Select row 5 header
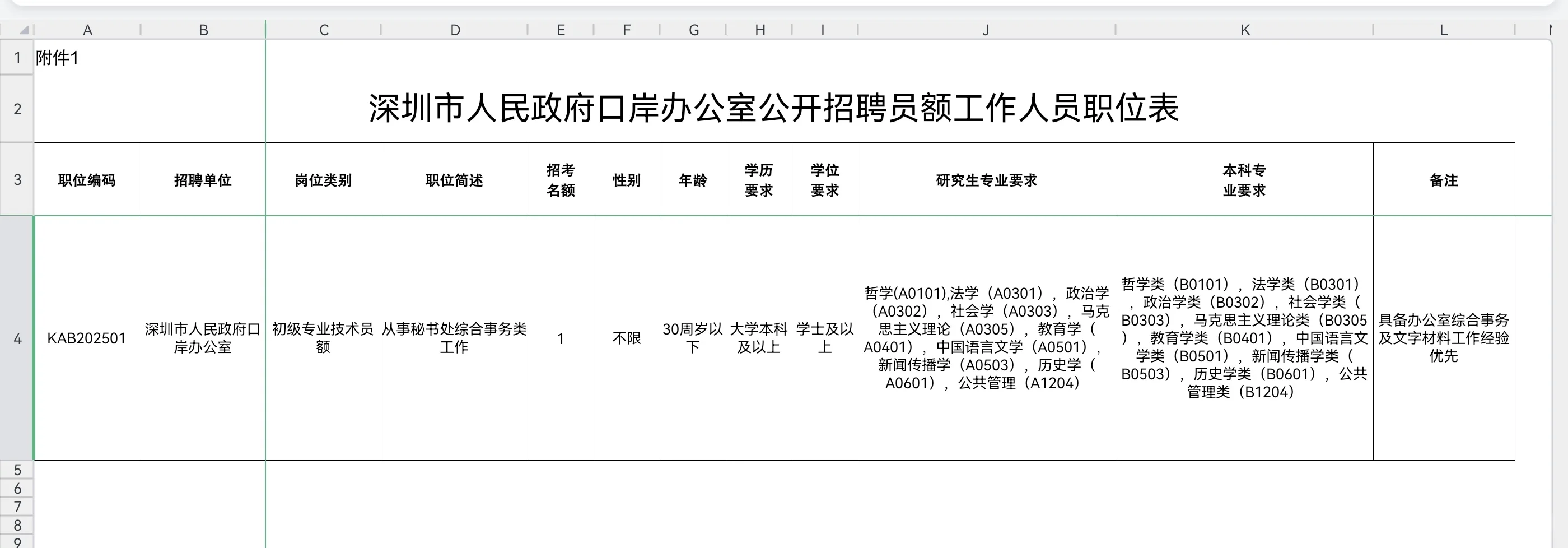The height and width of the screenshot is (548, 1568). pyautogui.click(x=17, y=470)
